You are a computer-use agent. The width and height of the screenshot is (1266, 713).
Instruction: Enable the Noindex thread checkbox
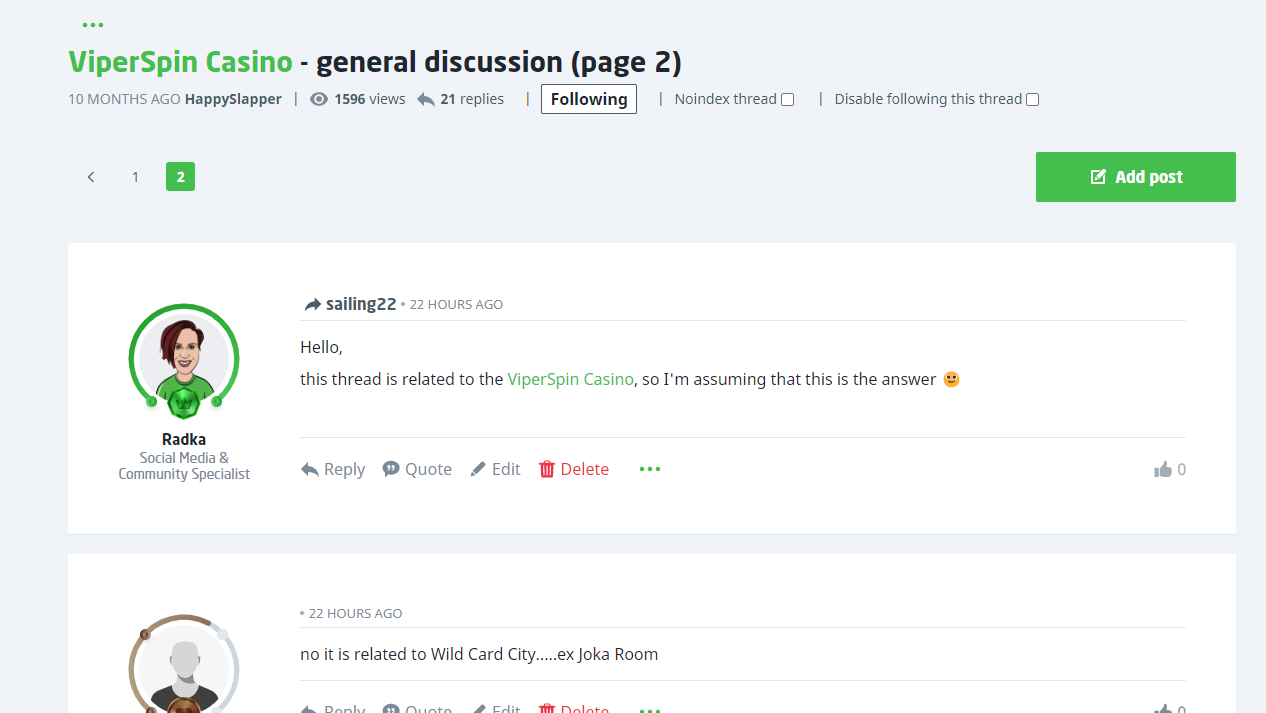[x=788, y=100]
